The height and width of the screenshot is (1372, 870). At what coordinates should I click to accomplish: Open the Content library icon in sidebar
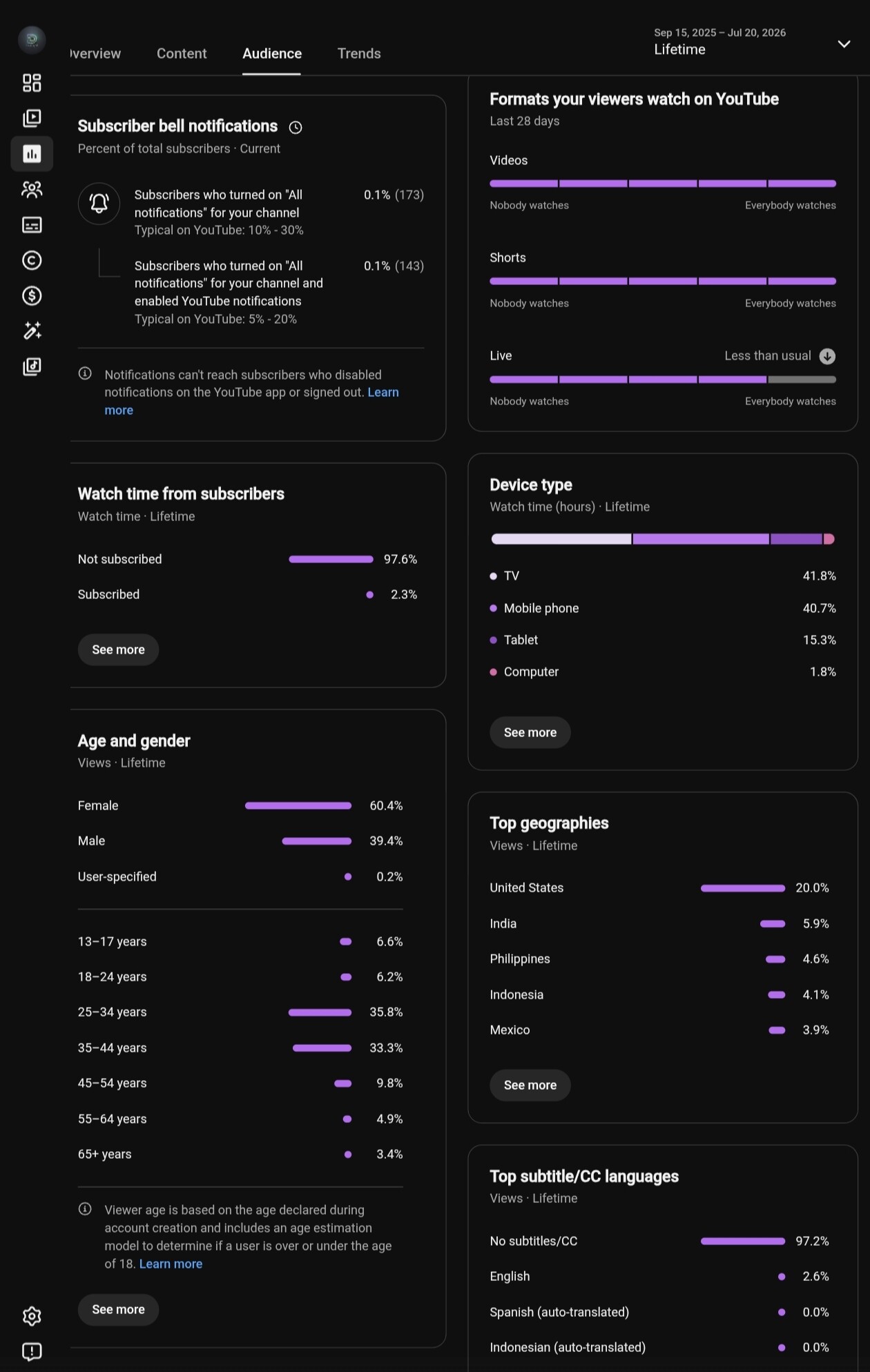(32, 118)
